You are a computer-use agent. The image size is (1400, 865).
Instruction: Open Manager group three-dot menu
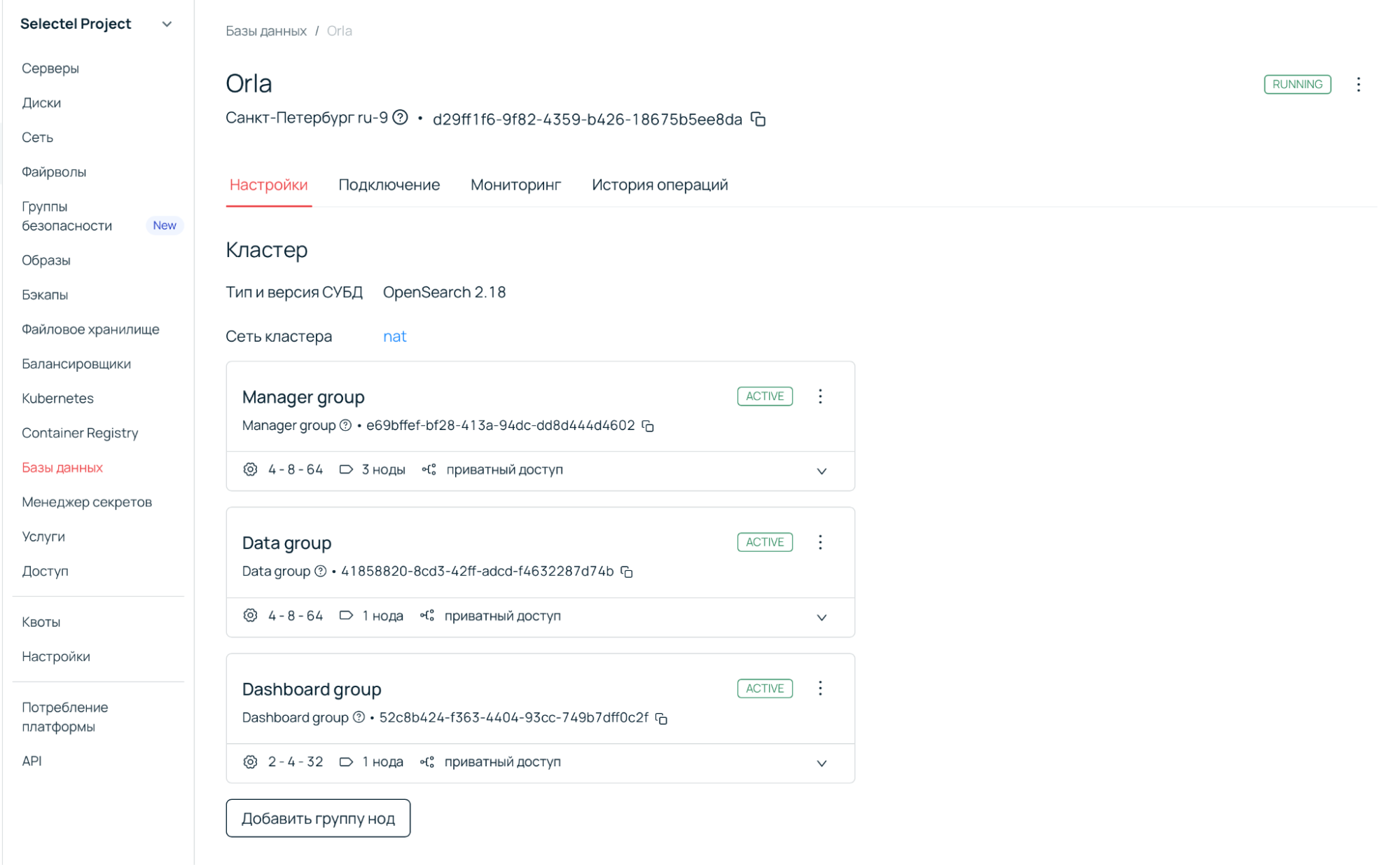point(820,396)
